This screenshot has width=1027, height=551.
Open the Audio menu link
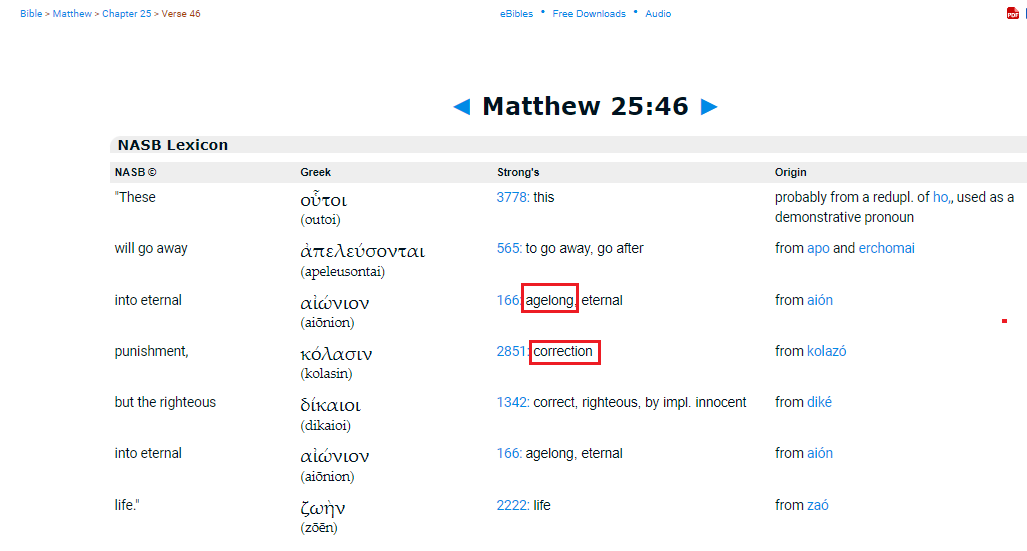[658, 14]
